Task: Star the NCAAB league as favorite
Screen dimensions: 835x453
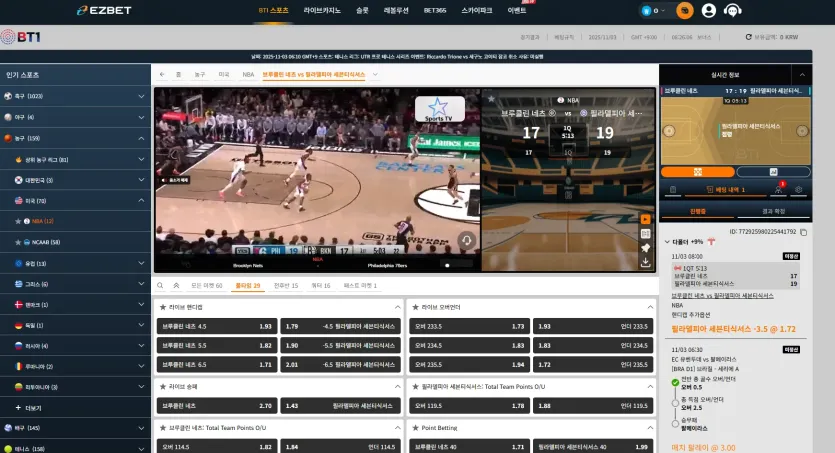Action: pyautogui.click(x=18, y=242)
